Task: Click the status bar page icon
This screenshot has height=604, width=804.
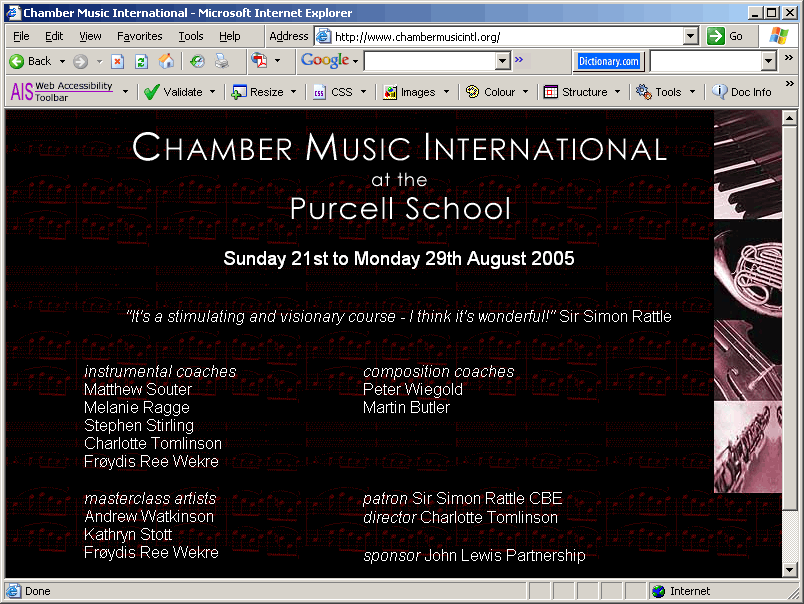Action: pos(13,591)
